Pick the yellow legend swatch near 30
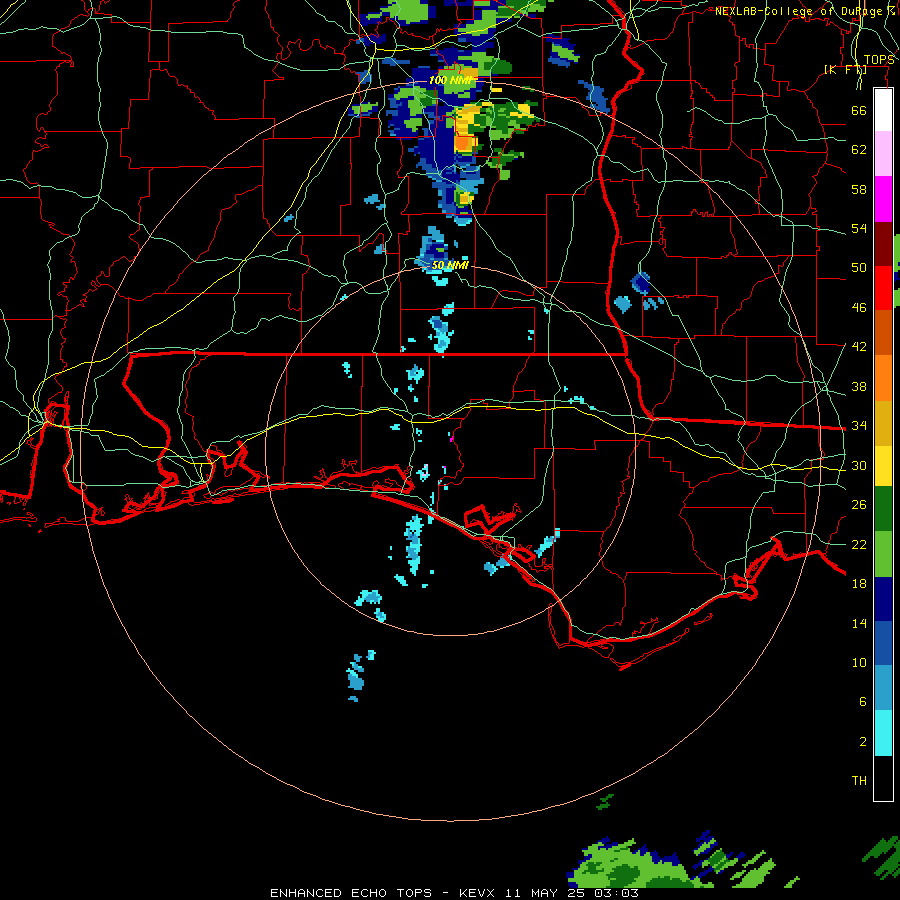Screen dimensions: 900x900 pos(883,465)
